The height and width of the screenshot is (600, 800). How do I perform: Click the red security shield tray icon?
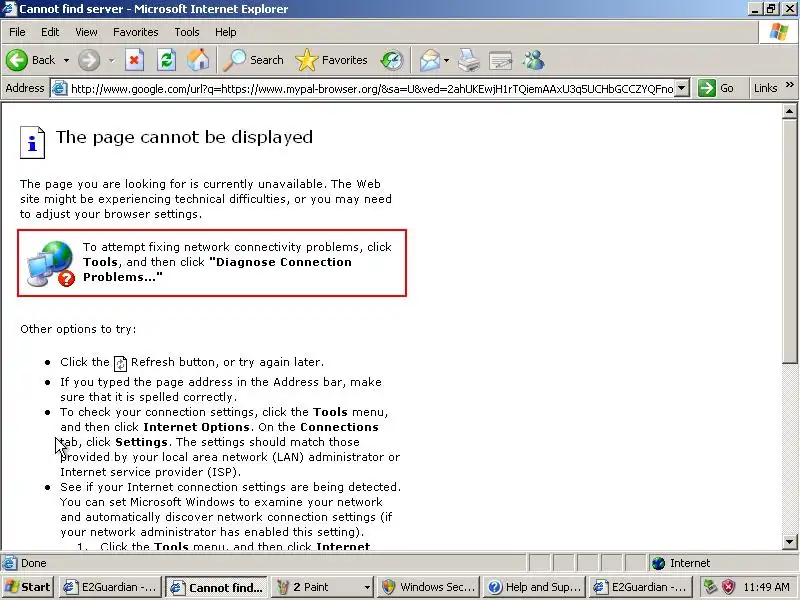point(729,587)
